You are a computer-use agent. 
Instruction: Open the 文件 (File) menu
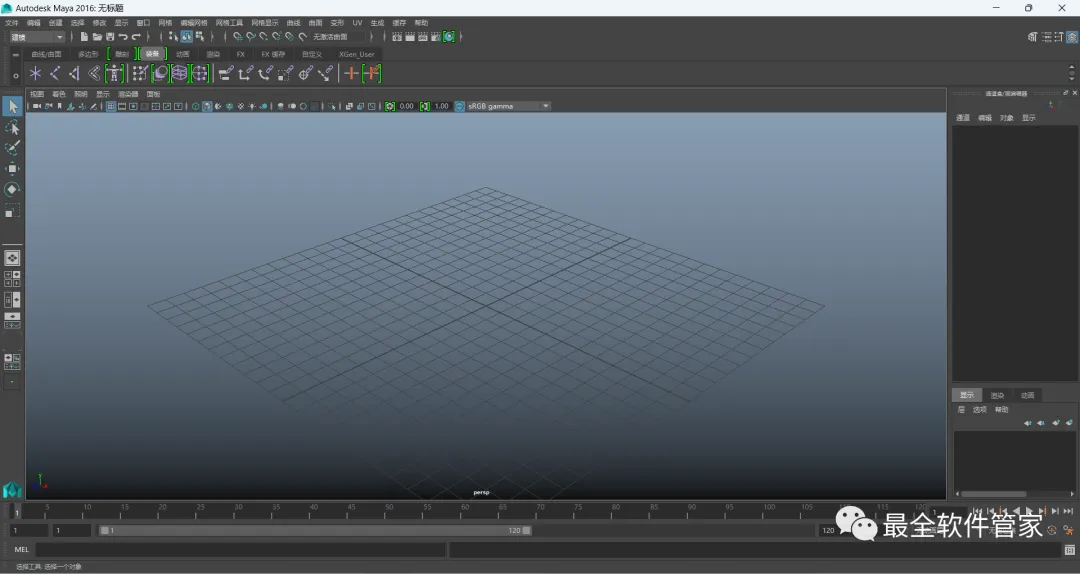tap(12, 22)
